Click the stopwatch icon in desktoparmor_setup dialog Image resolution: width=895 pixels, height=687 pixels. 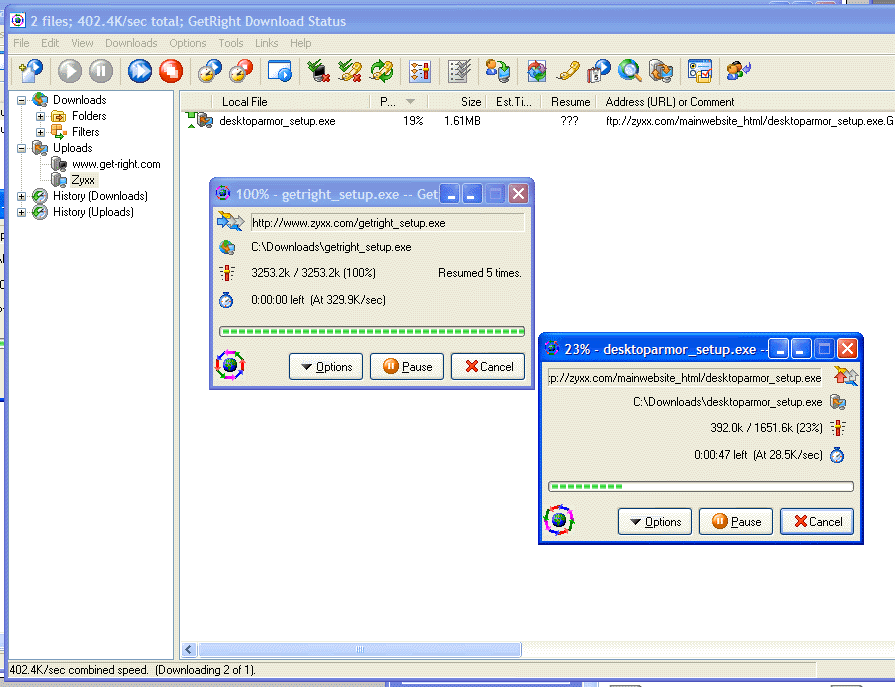(837, 455)
